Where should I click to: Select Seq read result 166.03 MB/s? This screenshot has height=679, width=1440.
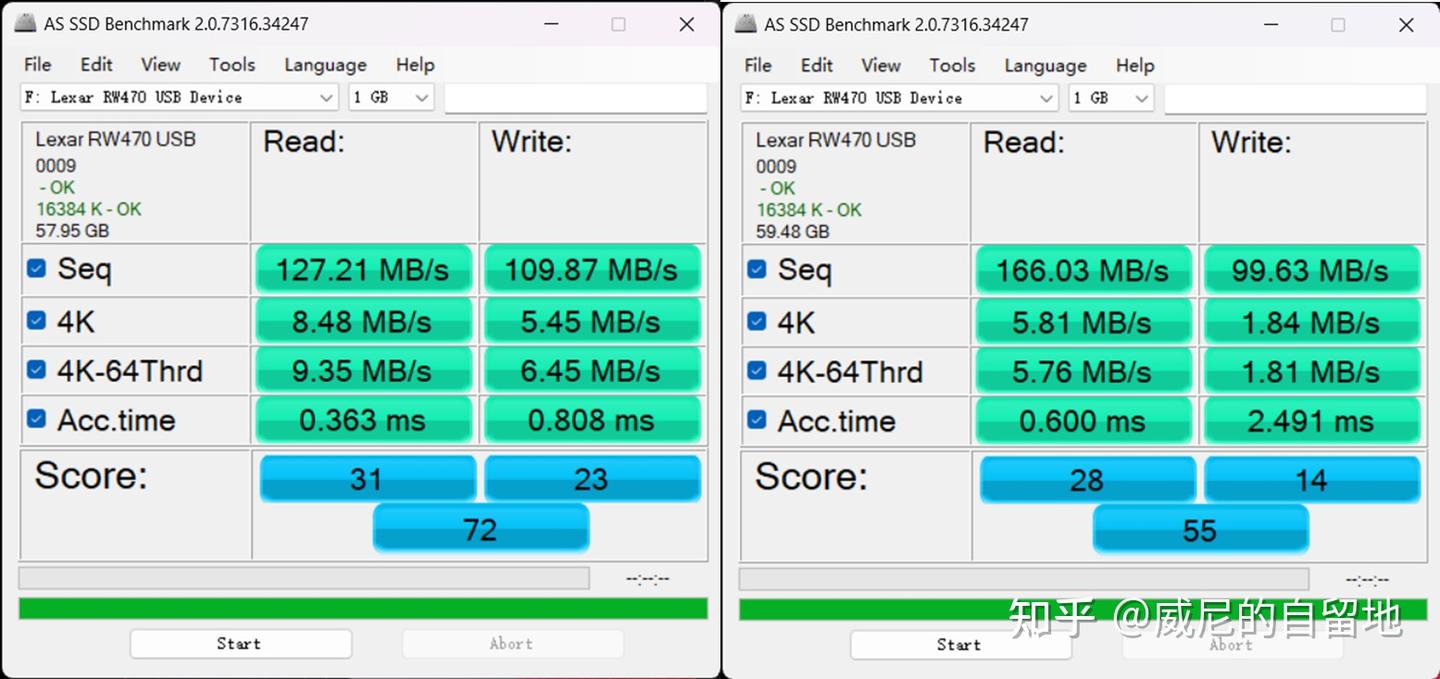(1083, 270)
